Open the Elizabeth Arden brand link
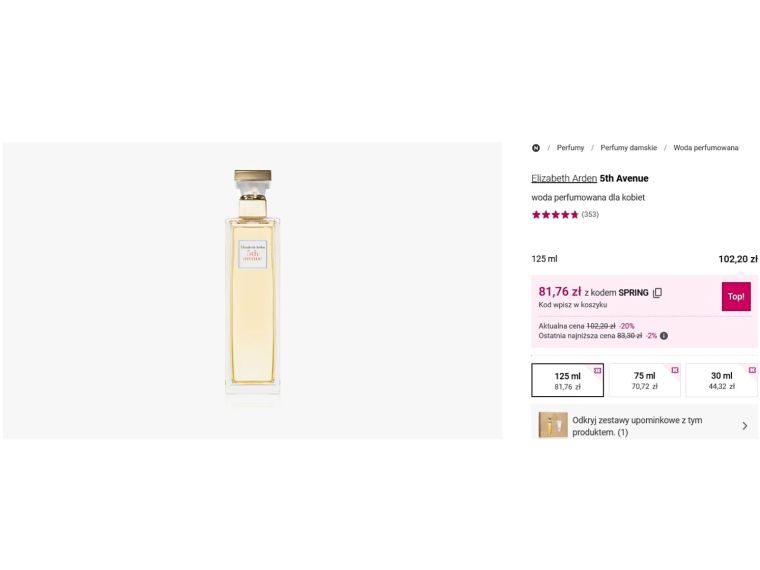 [564, 179]
